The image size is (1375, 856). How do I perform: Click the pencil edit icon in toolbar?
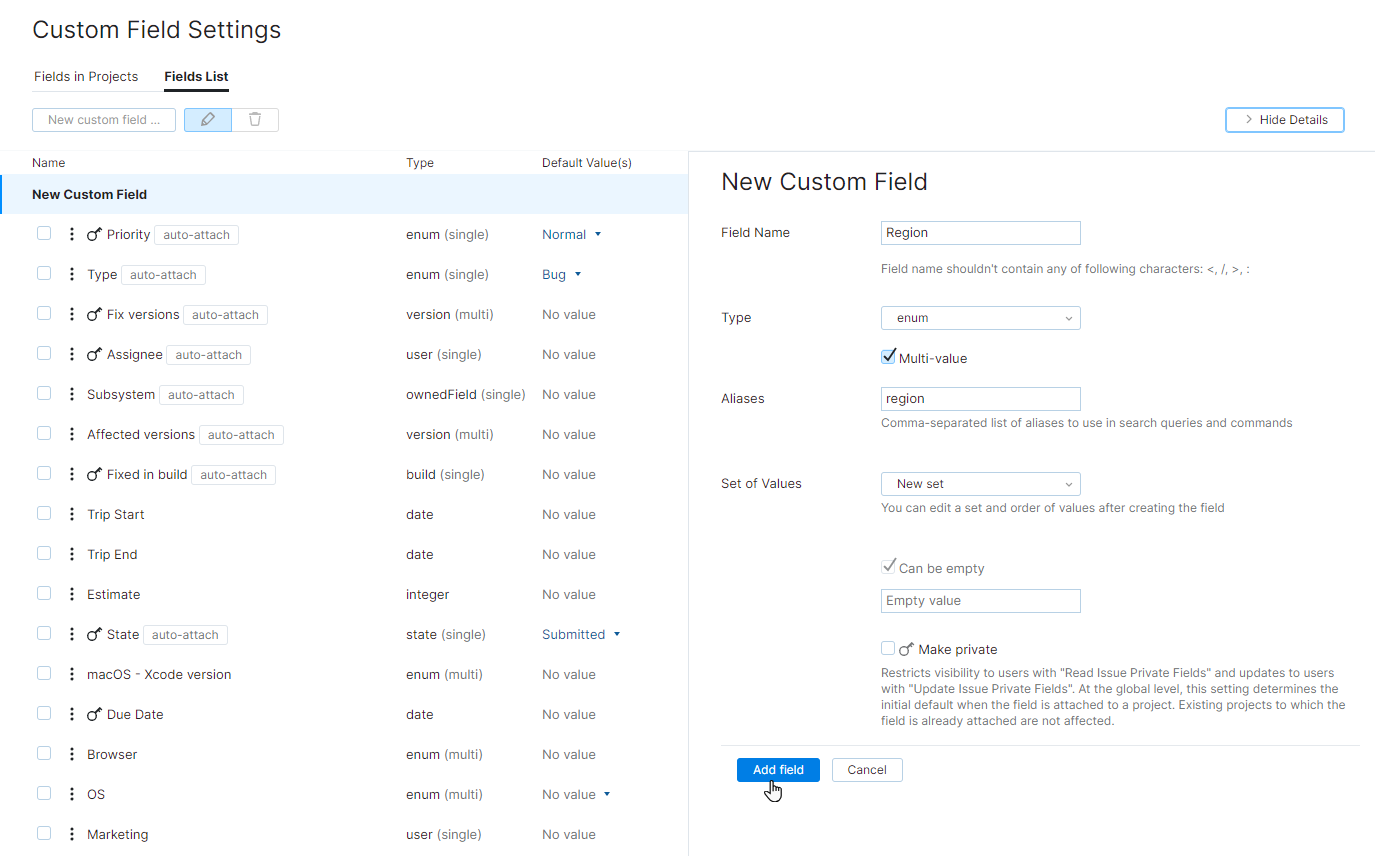coord(208,120)
